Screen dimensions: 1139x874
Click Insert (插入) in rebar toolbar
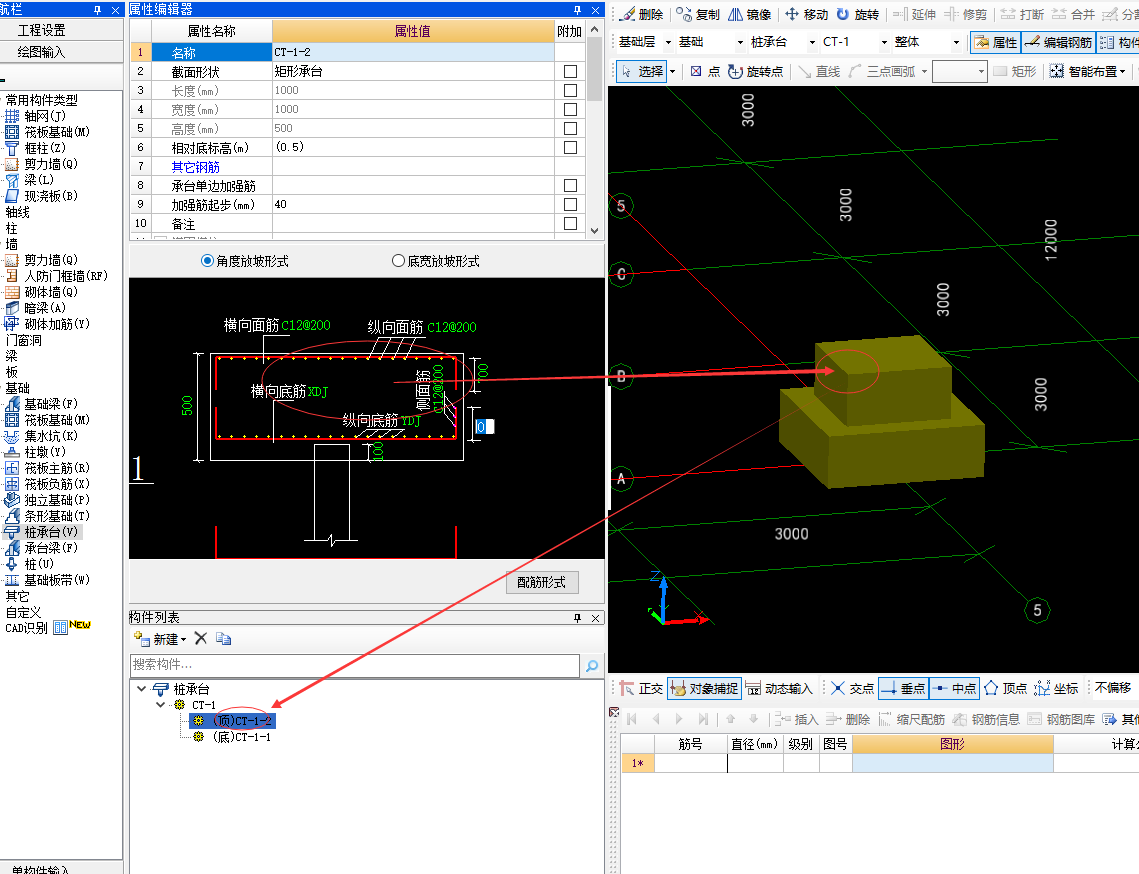797,719
